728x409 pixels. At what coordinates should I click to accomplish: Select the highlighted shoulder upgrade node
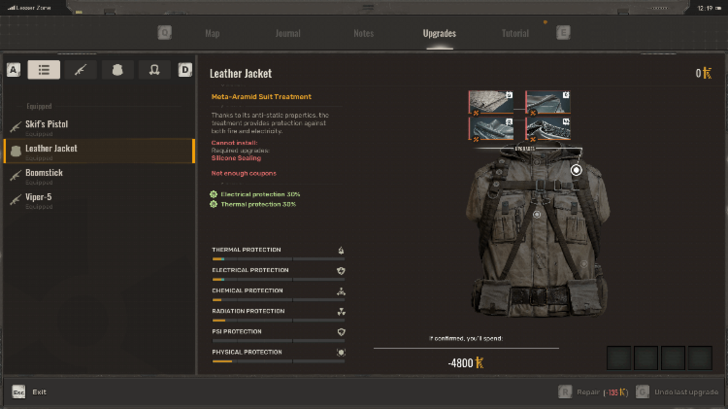pos(576,170)
